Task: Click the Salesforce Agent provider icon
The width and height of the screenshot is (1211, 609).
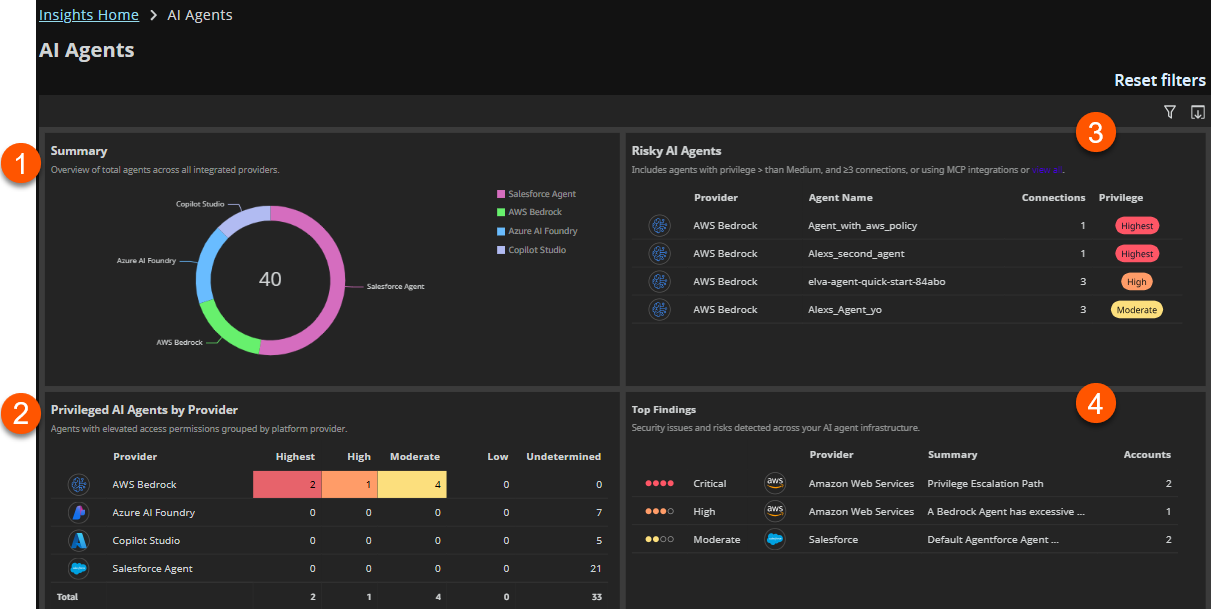Action: 79,569
